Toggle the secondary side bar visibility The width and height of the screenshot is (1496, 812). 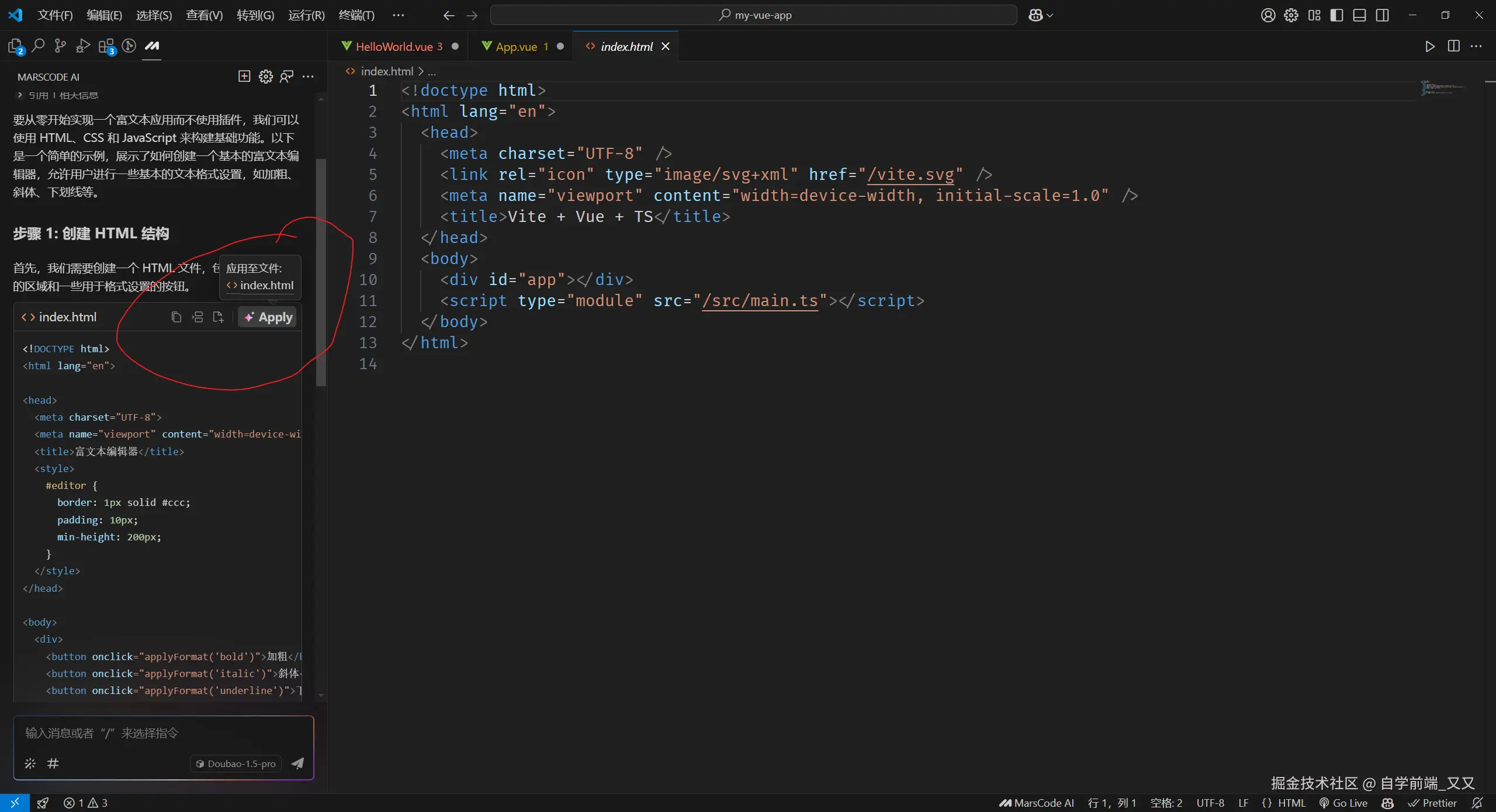(x=1382, y=15)
